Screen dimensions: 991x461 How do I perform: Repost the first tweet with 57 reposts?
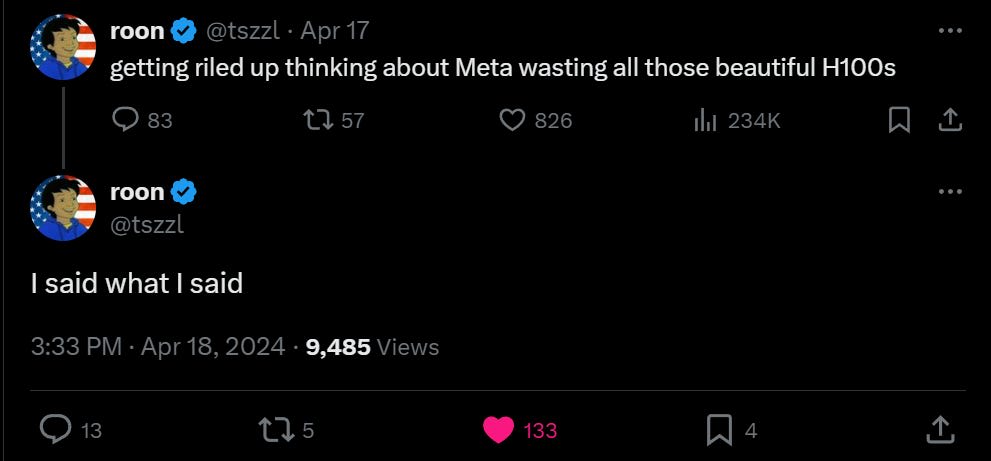(317, 121)
